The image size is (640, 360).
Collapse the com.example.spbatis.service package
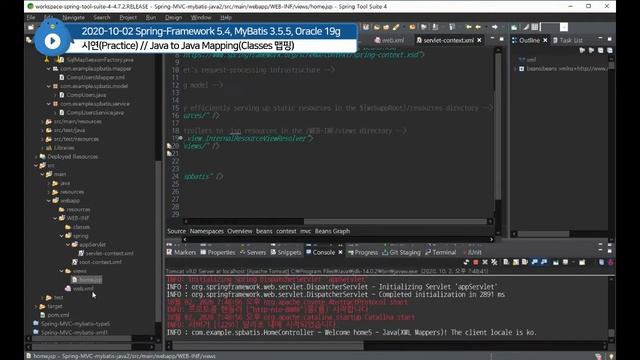tap(49, 104)
